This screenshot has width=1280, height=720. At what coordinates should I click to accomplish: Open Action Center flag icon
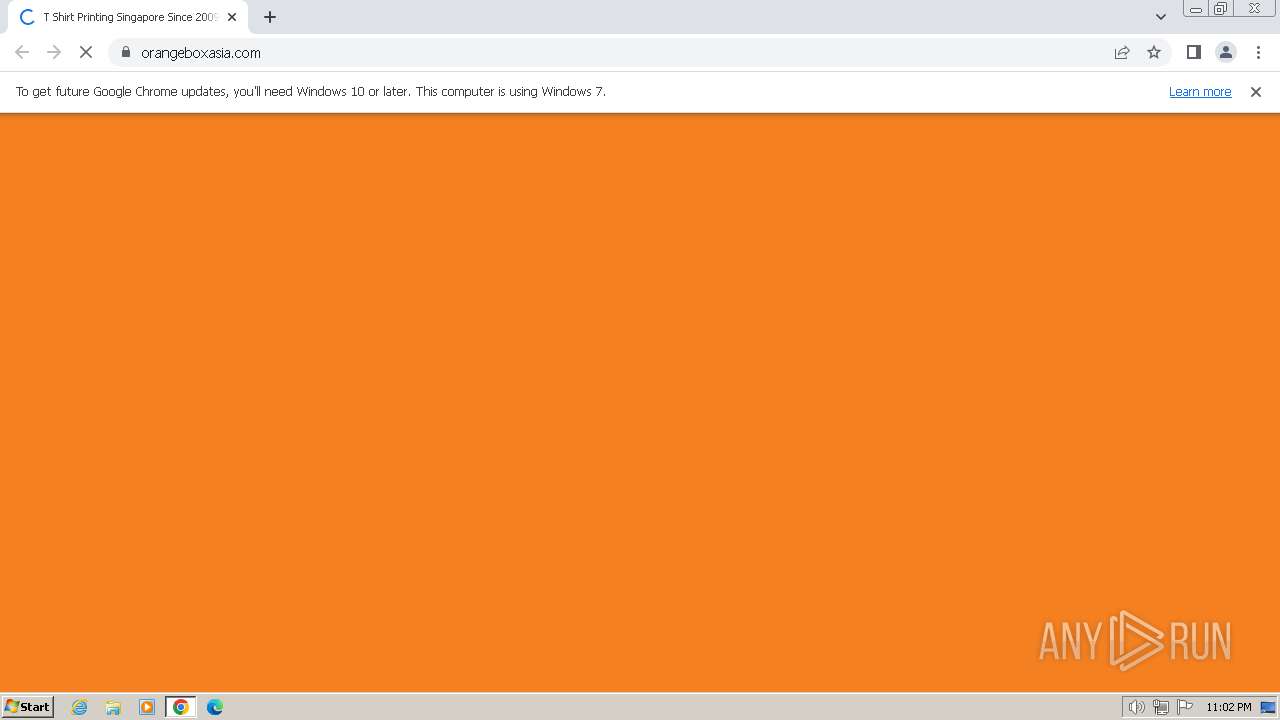click(x=1185, y=707)
